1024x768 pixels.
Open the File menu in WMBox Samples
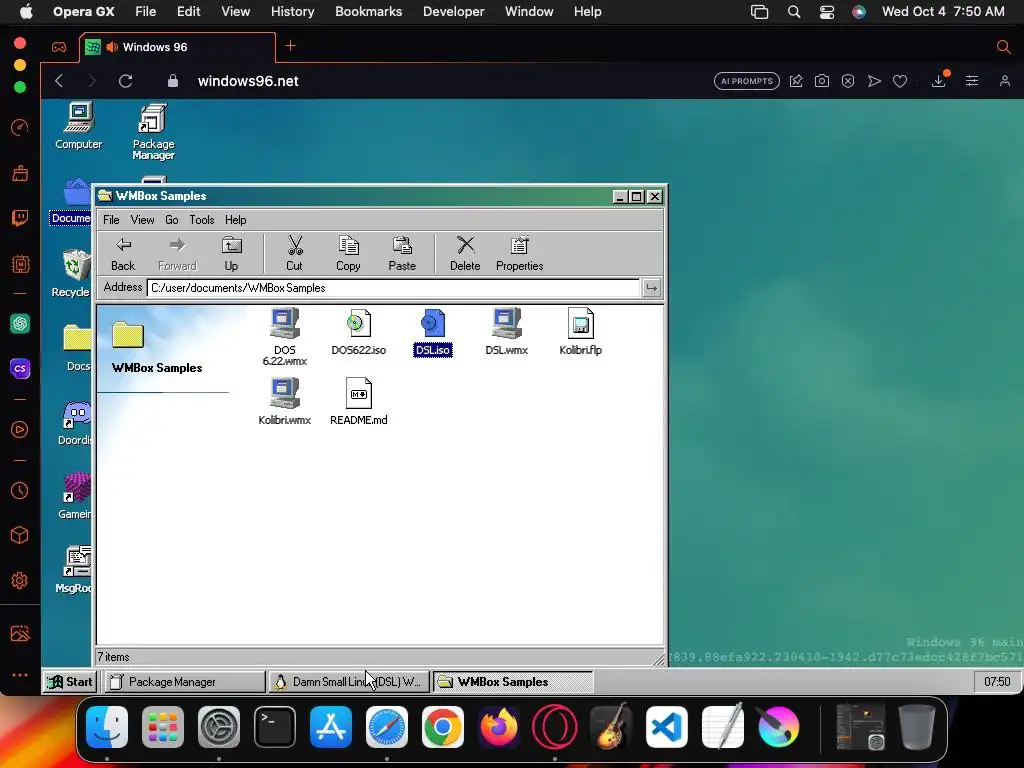tap(111, 220)
